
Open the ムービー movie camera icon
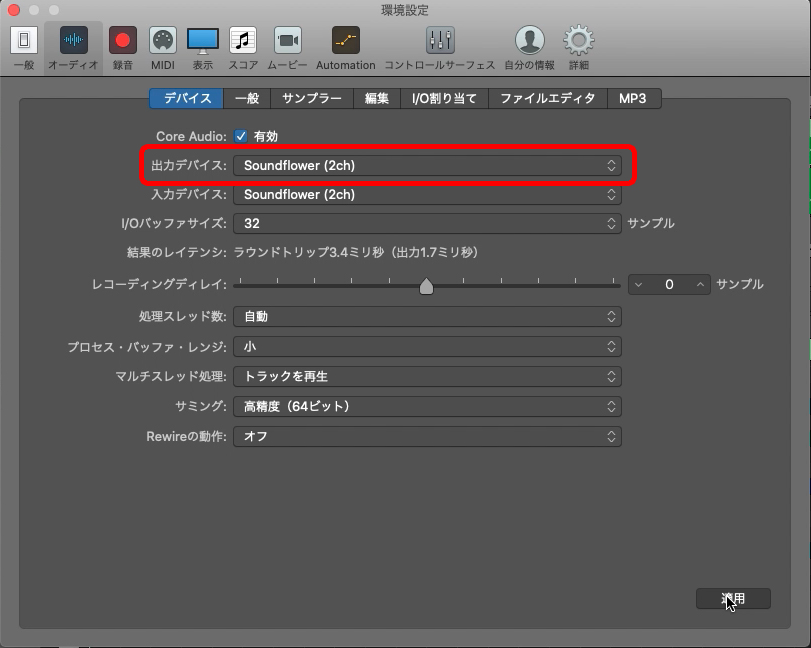[x=288, y=40]
